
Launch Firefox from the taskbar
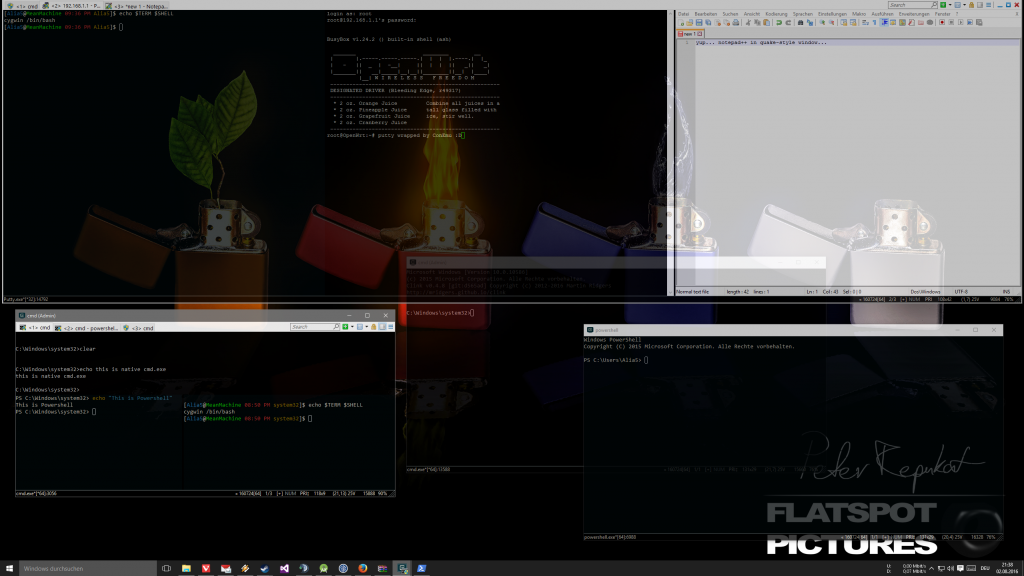point(363,567)
